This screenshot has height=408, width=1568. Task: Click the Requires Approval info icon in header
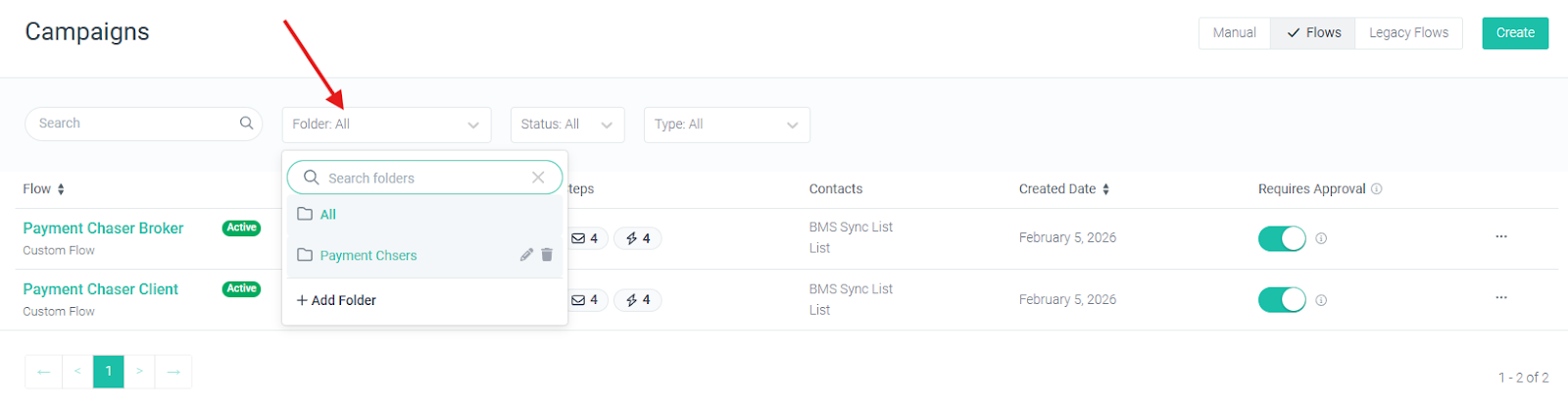1376,189
